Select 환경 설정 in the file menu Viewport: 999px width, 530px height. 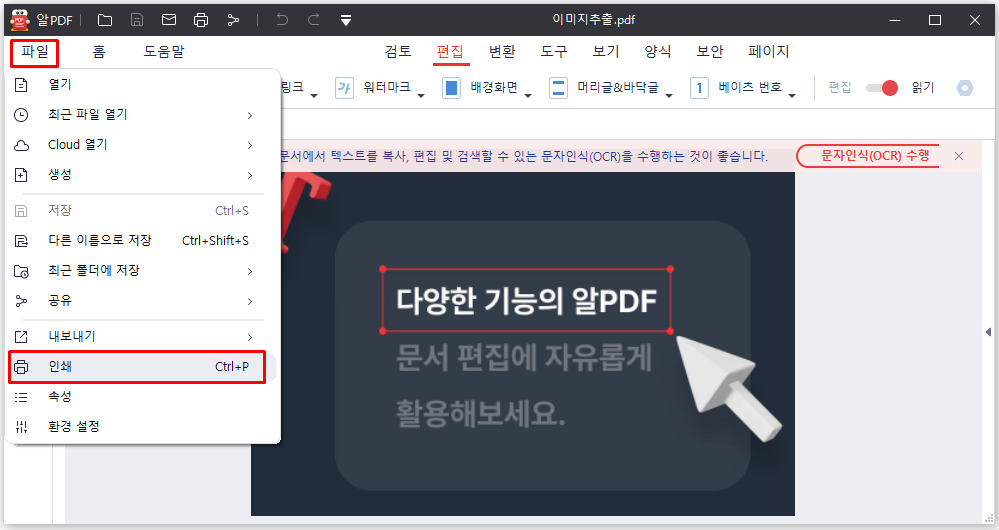pyautogui.click(x=143, y=427)
